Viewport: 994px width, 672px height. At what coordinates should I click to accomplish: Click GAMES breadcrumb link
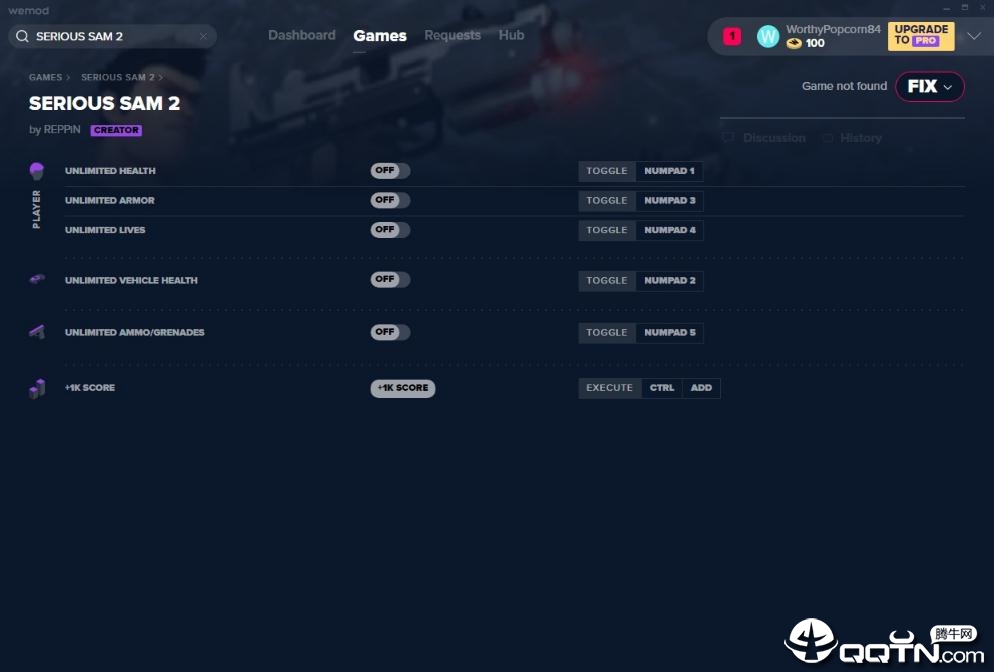46,77
